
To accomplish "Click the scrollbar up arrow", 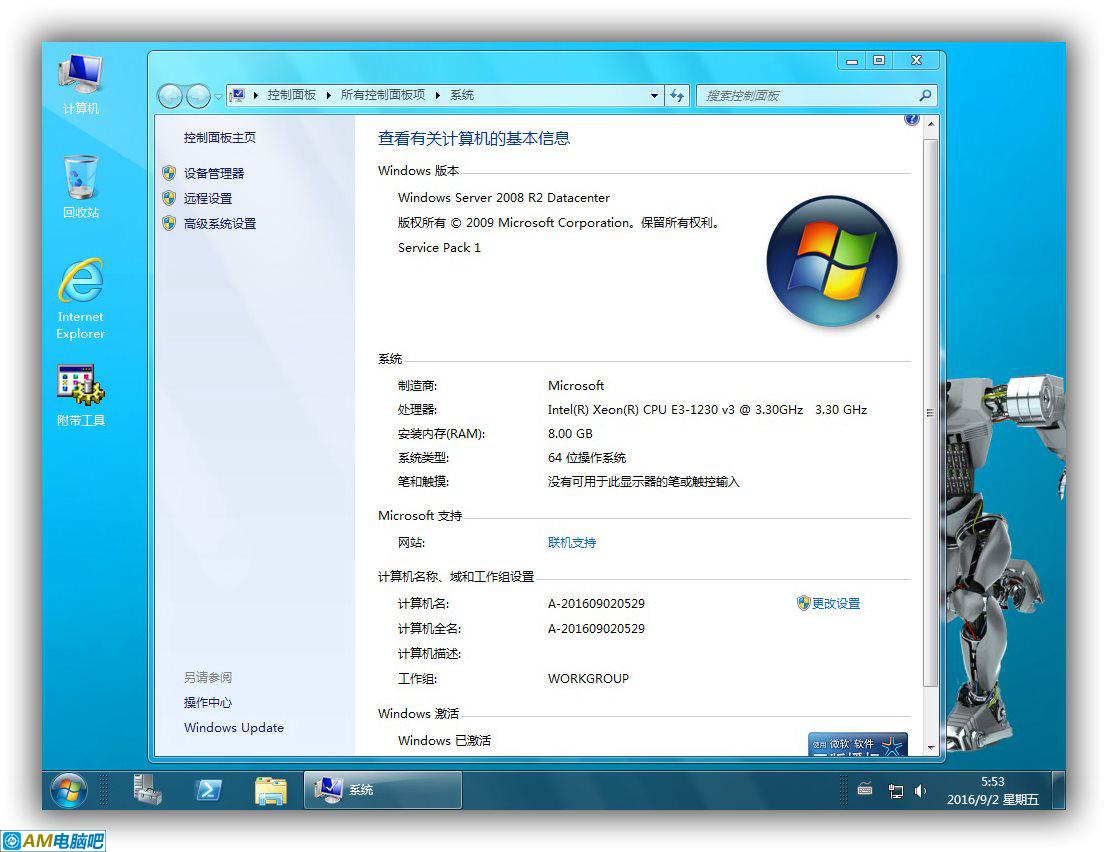I will click(x=931, y=124).
